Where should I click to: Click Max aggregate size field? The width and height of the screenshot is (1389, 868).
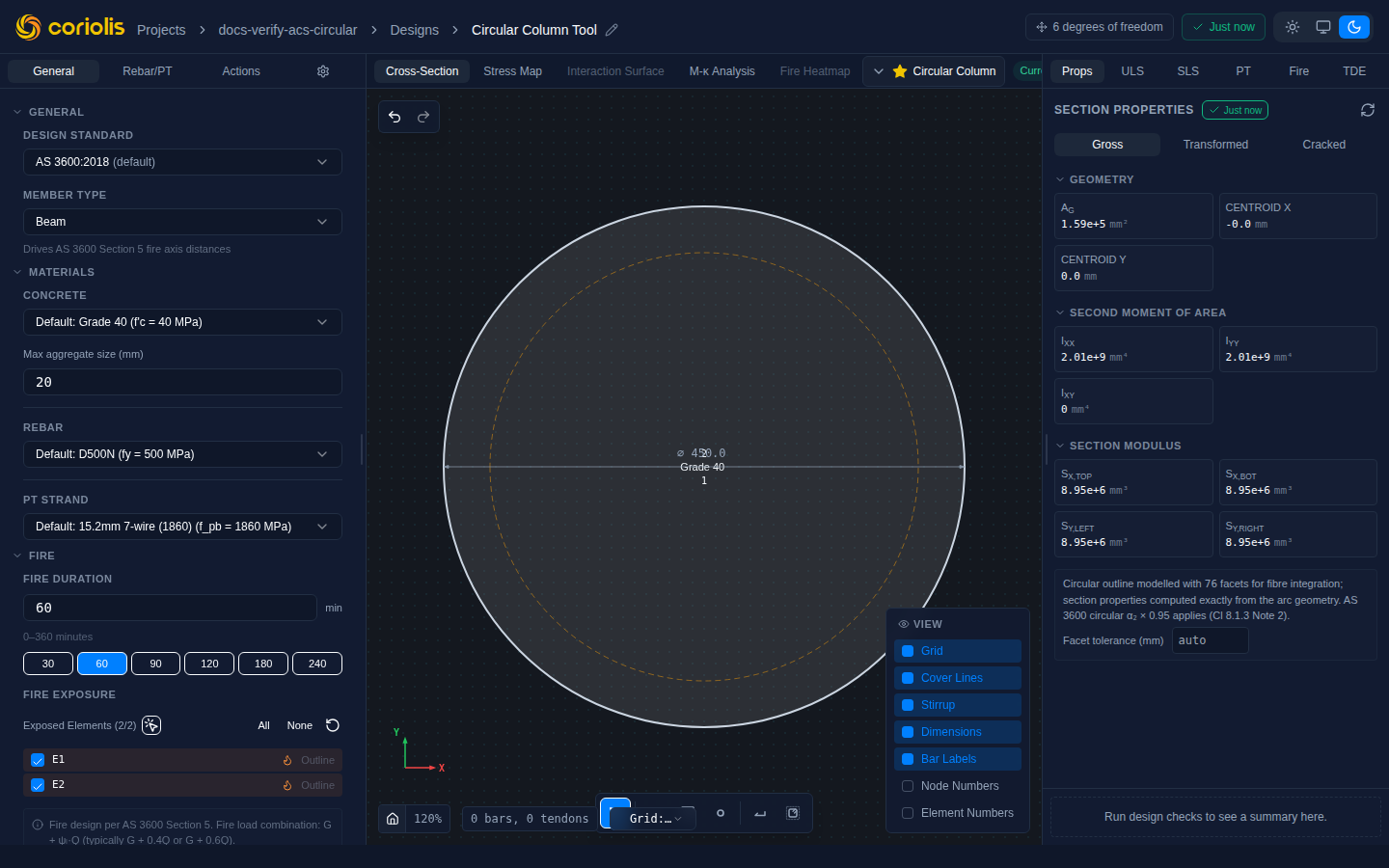click(x=182, y=382)
